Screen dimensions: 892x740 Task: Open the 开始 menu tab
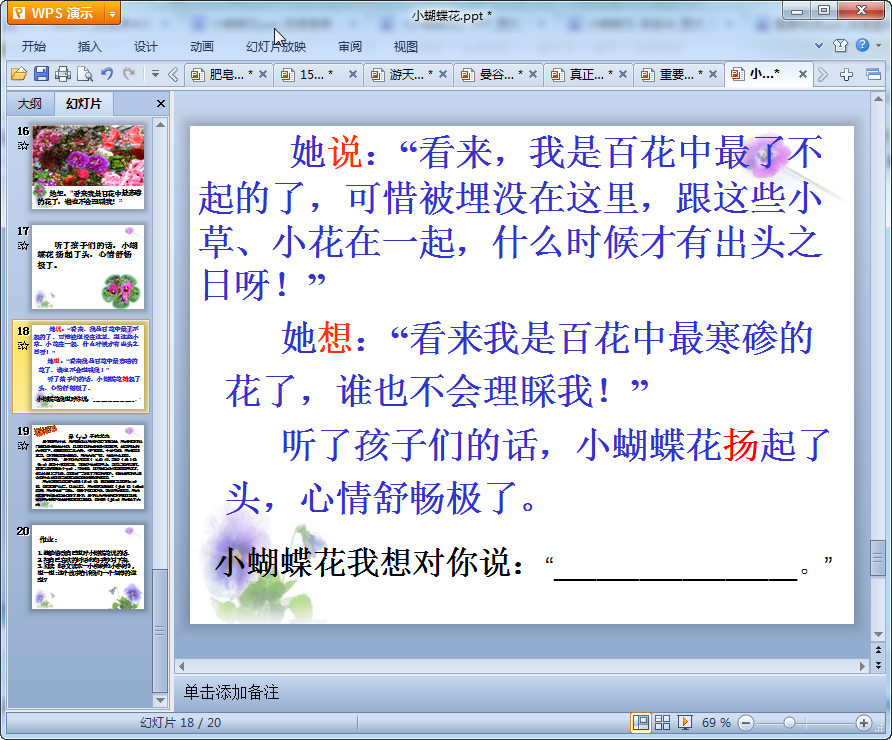point(34,46)
